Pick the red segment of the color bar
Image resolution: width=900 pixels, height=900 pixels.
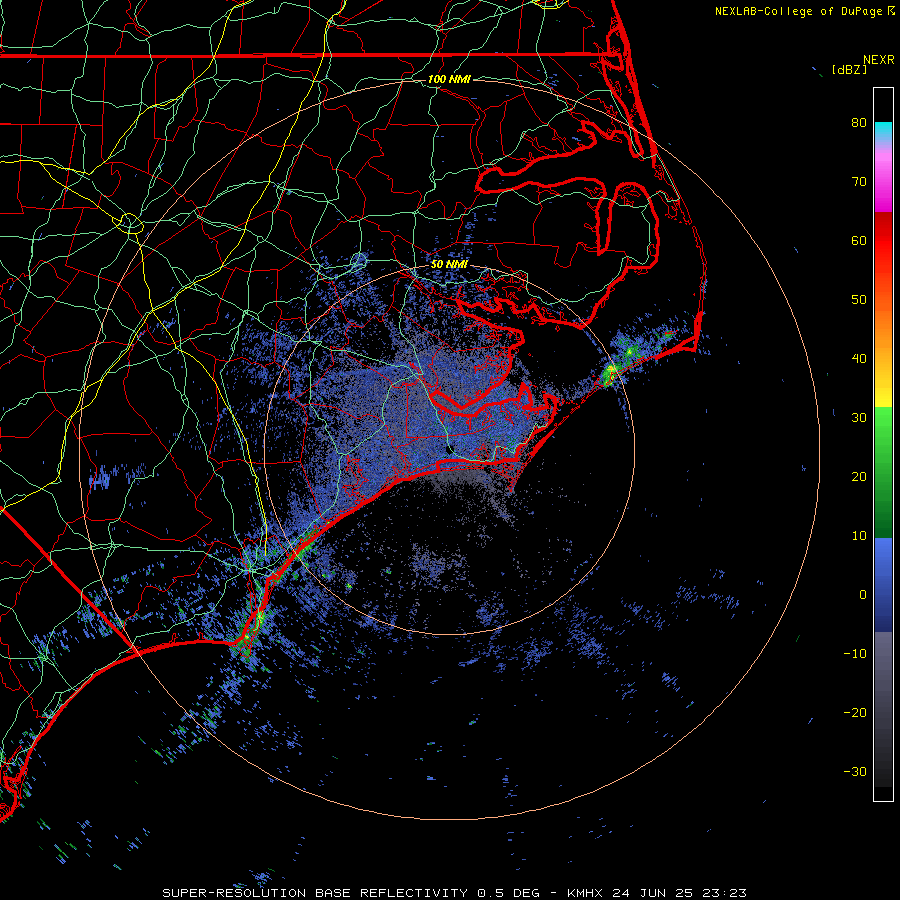pos(883,241)
